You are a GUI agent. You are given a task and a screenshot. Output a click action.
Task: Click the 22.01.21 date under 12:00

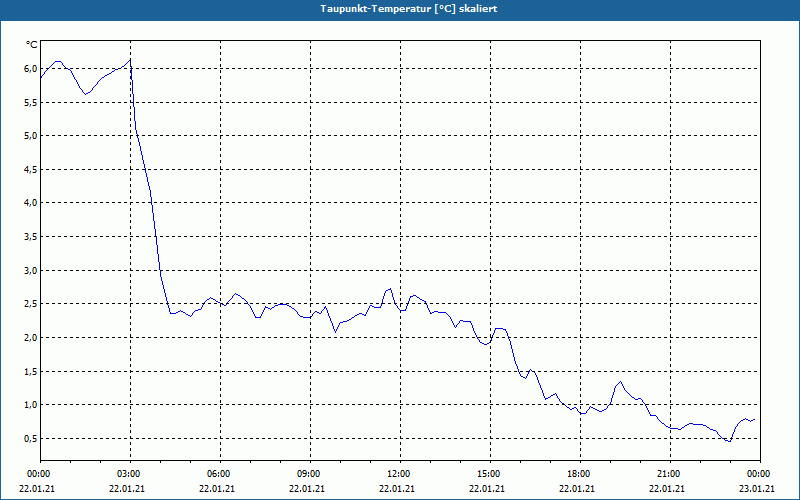pyautogui.click(x=397, y=488)
